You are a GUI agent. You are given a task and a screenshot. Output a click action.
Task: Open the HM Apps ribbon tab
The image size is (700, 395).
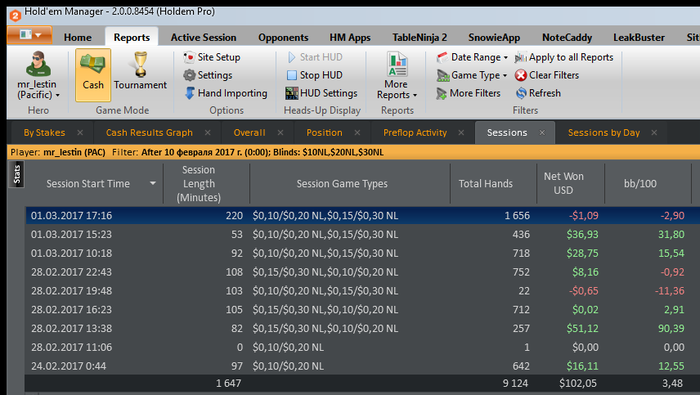[350, 37]
